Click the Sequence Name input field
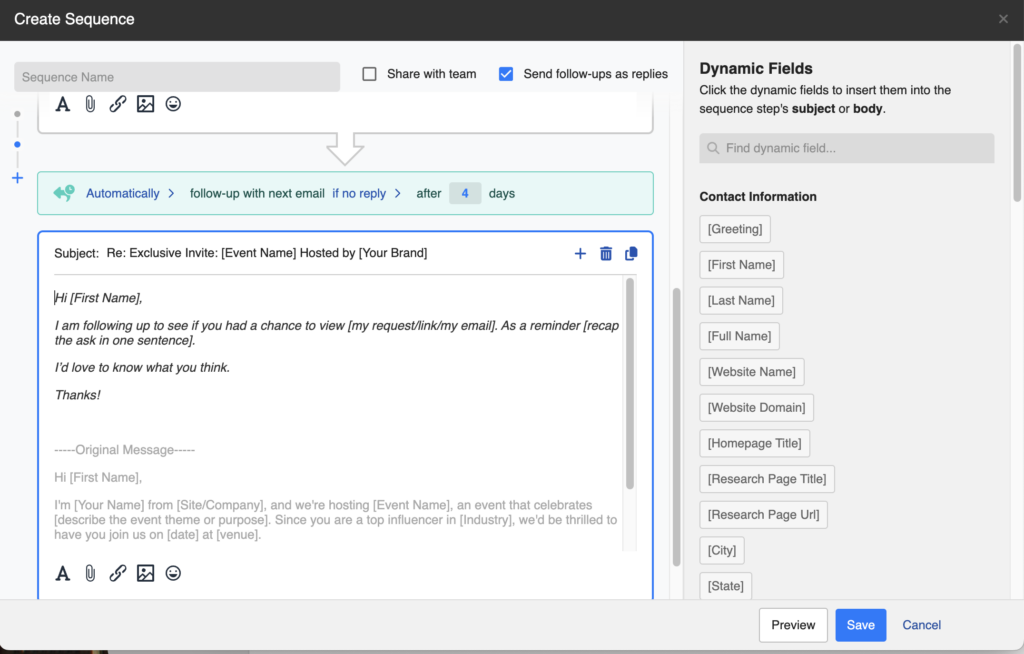Viewport: 1024px width, 654px height. (x=176, y=77)
